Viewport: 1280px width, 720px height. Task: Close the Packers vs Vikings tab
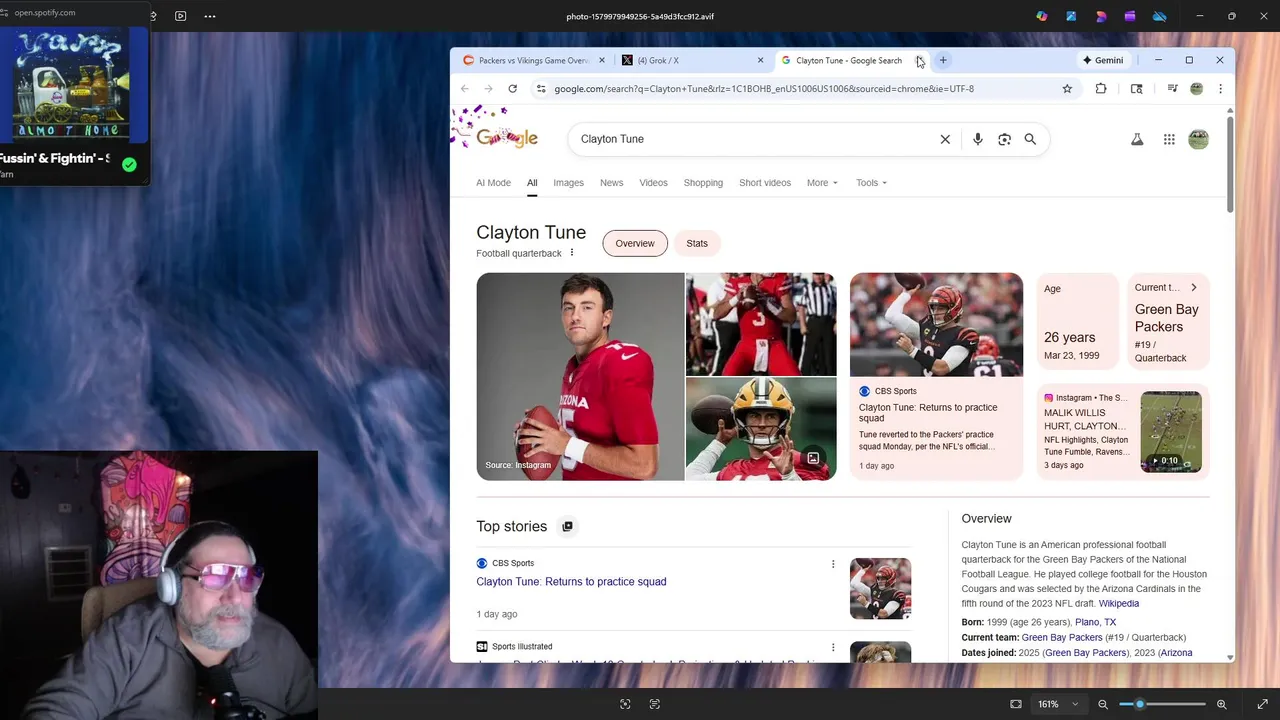(x=601, y=60)
